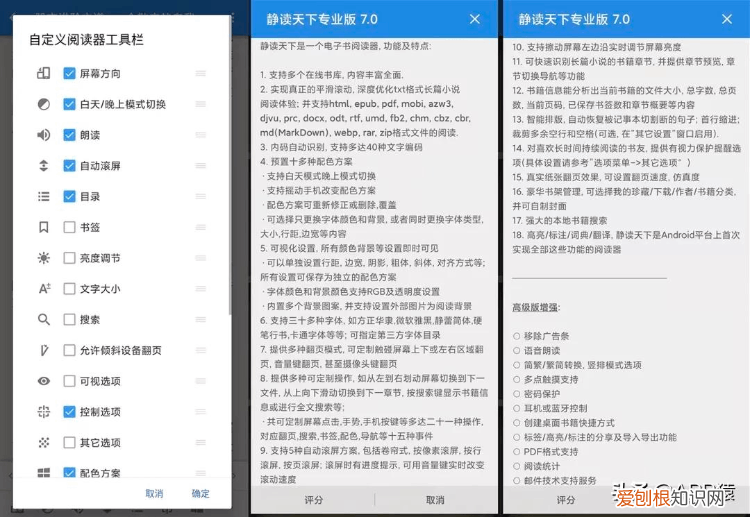The image size is (750, 517).
Task: Select the 阅读统计 bullet item
Action: [536, 466]
